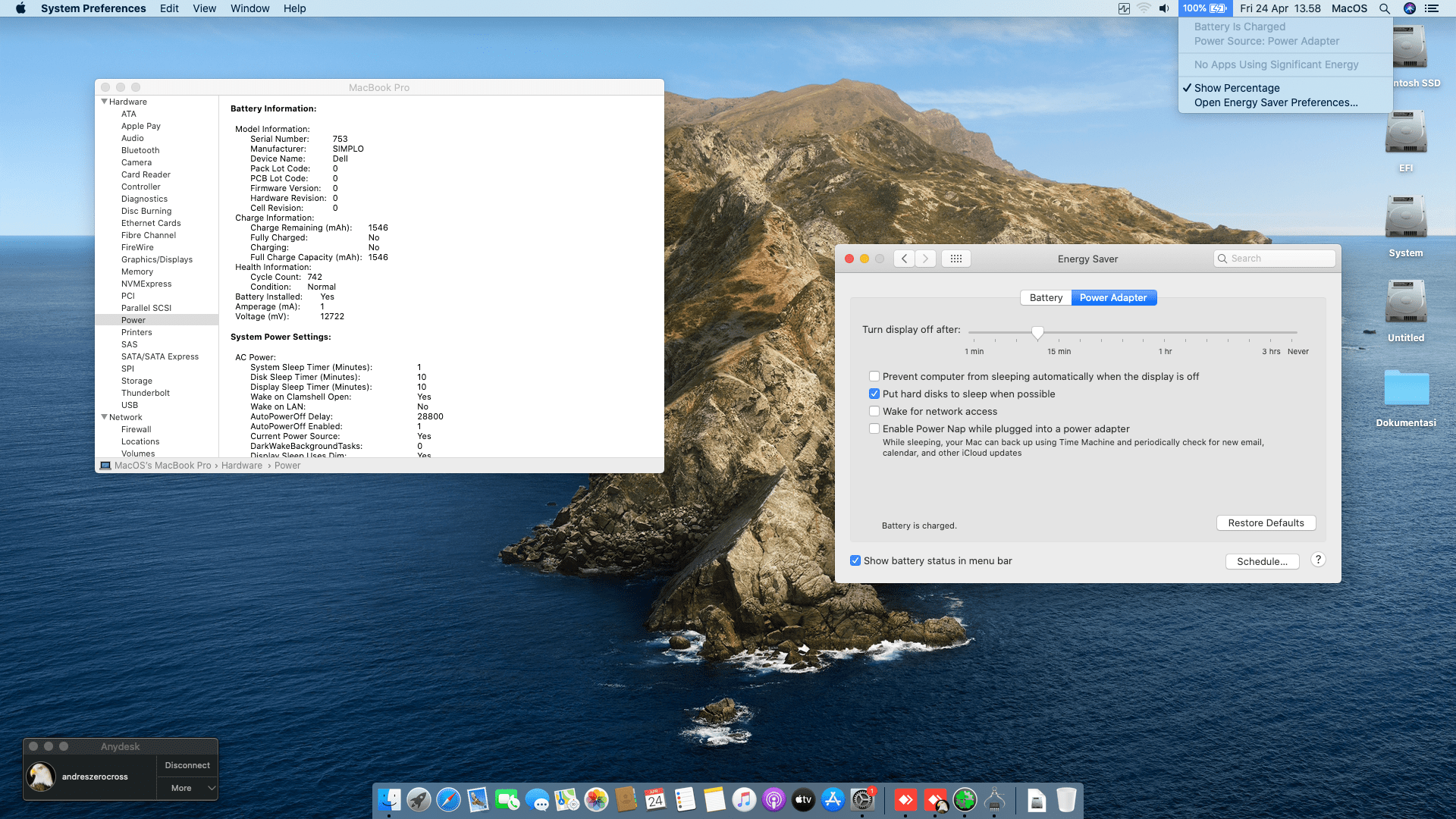Toggle Show battery status in menu bar
This screenshot has width=1456, height=819.
pyautogui.click(x=855, y=560)
